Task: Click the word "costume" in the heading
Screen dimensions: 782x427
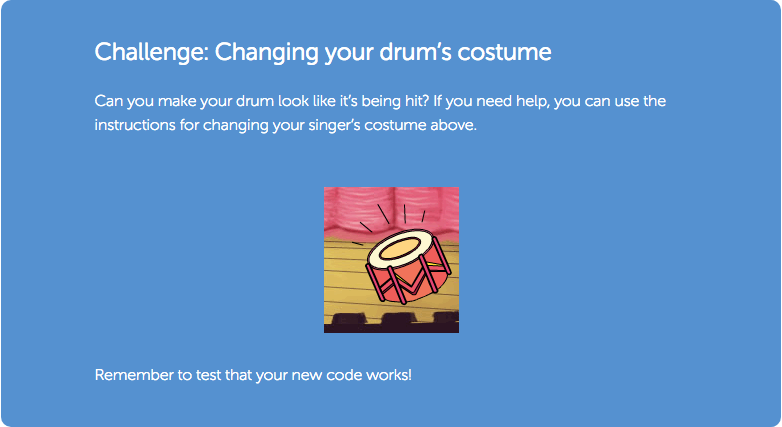Action: [x=504, y=52]
